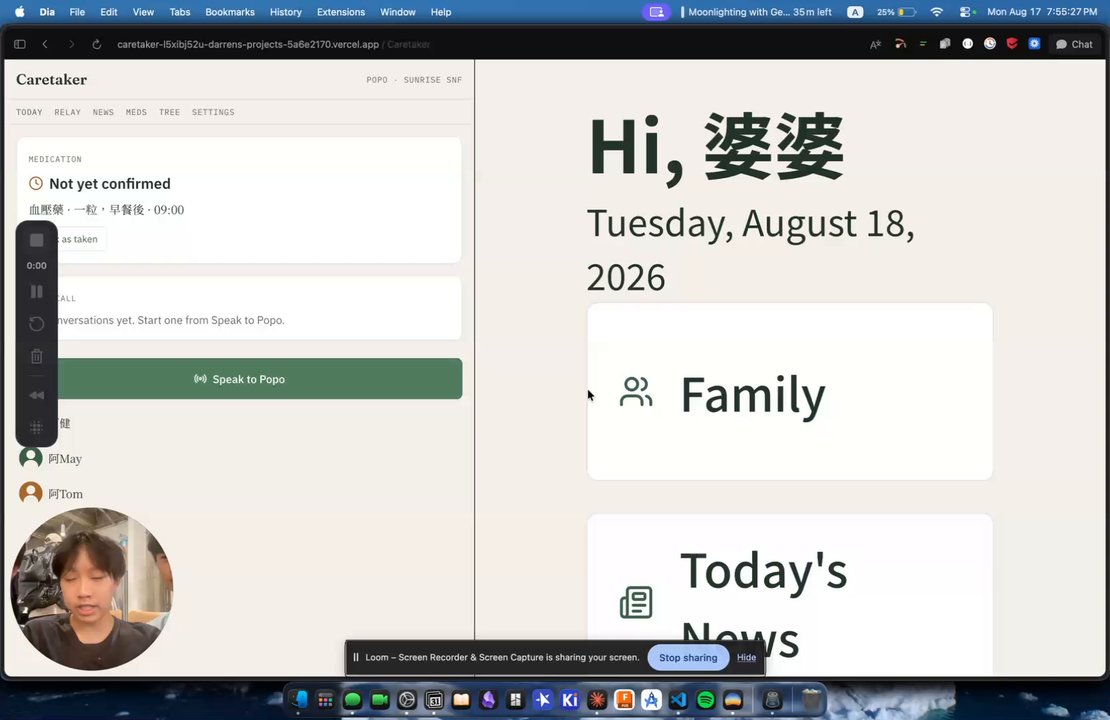Mark the medication as taken

pos(79,239)
